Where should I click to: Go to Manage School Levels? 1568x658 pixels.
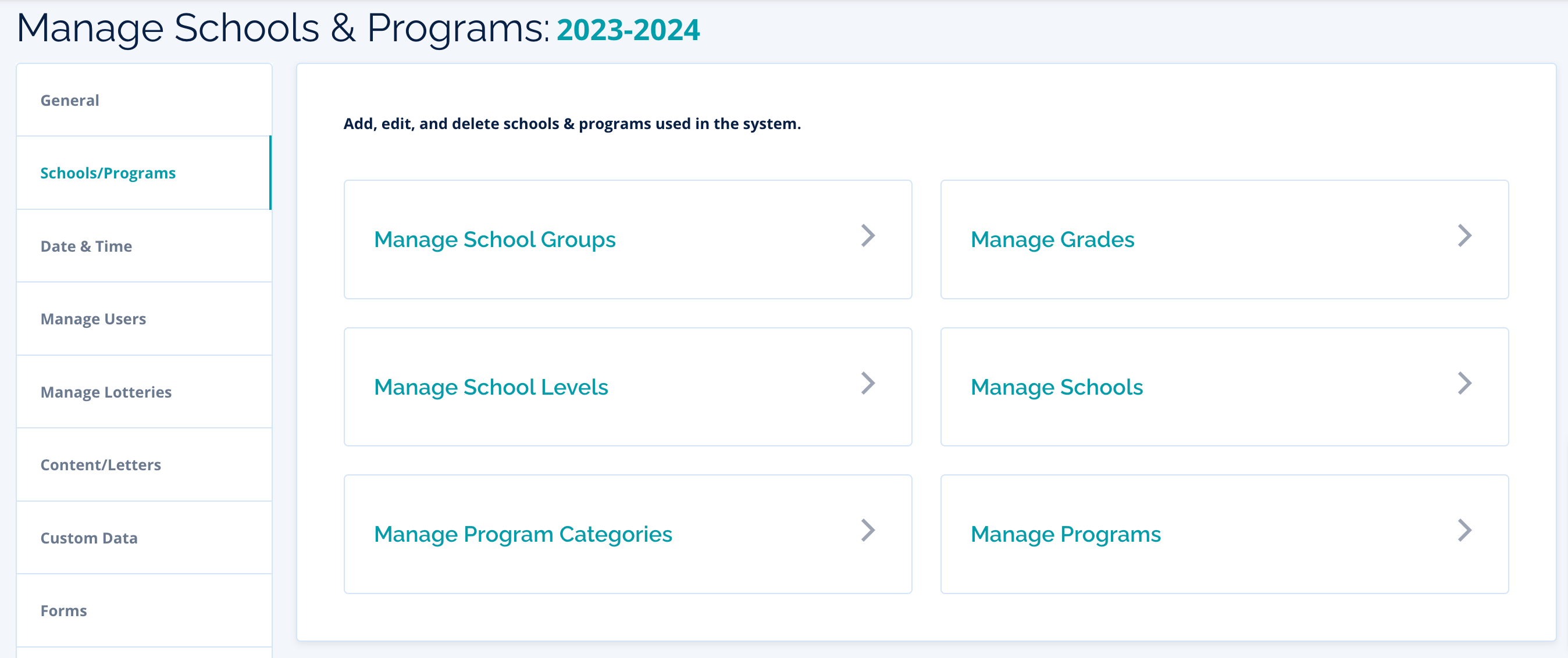pyautogui.click(x=491, y=387)
